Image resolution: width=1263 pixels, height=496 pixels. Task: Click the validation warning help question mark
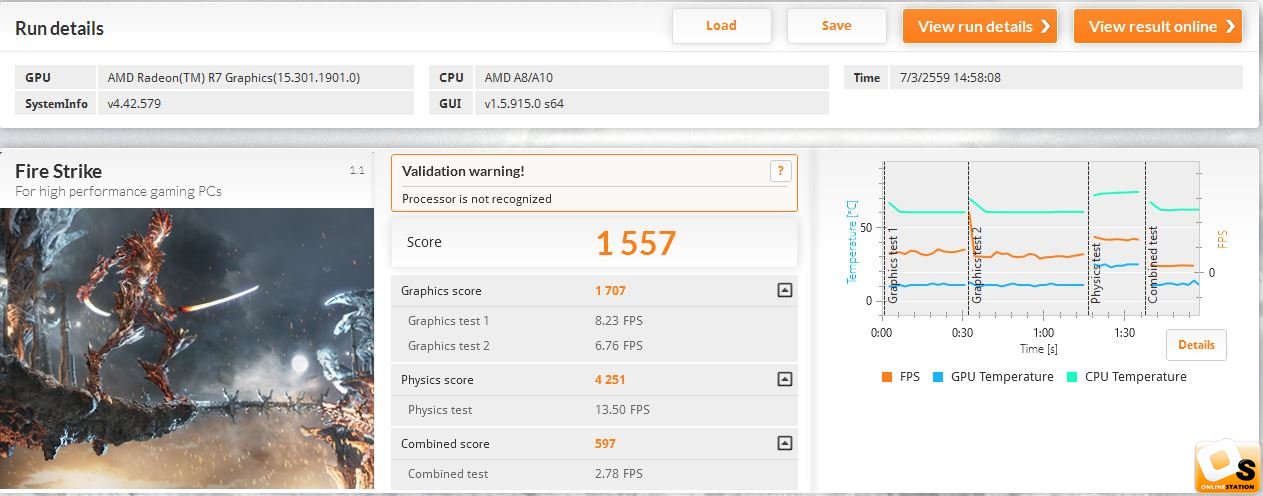tap(780, 171)
